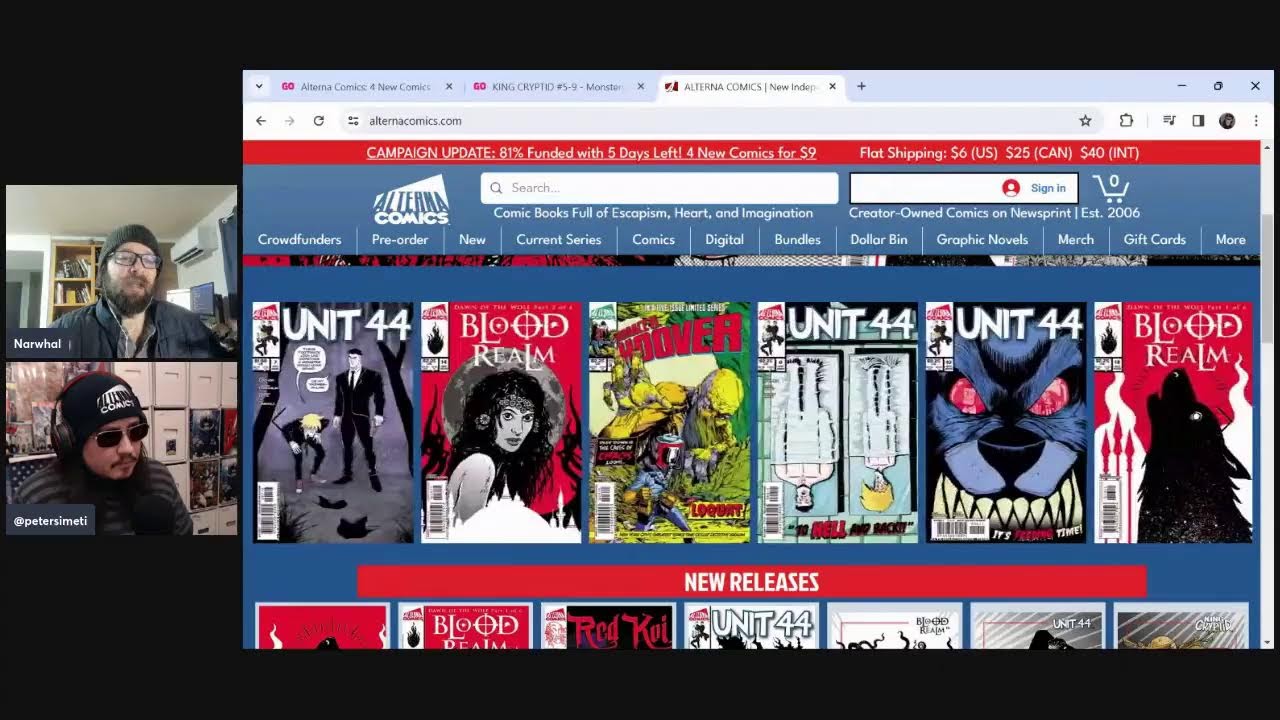
Task: Switch to KING CRYPTID #5-9 tab
Action: (x=557, y=87)
